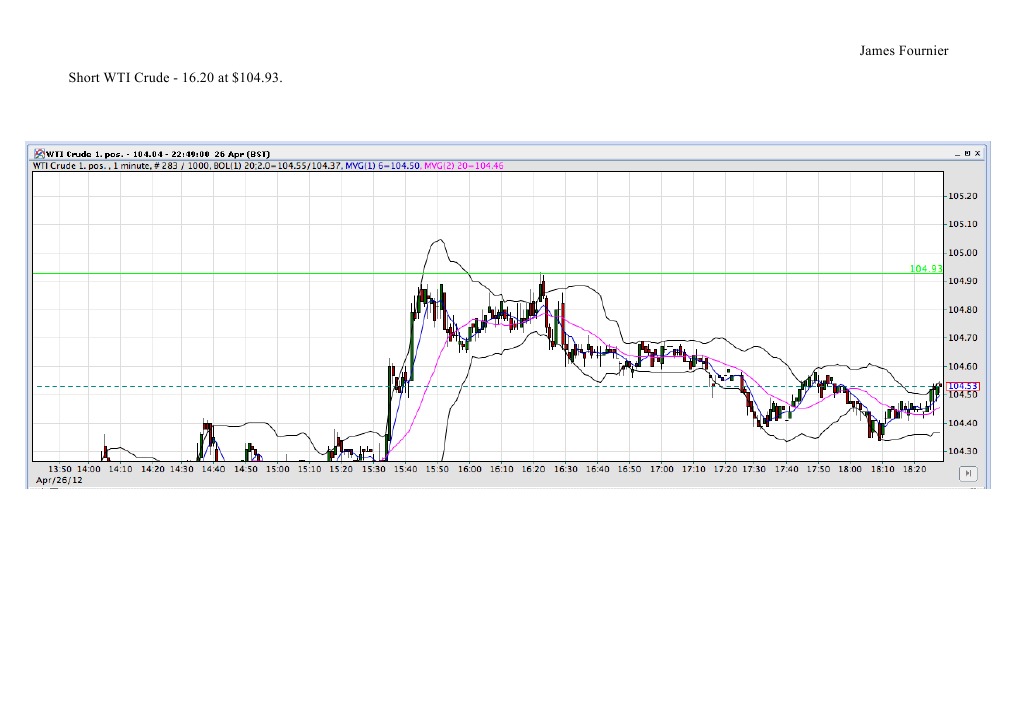The height and width of the screenshot is (719, 1017).
Task: Click the 17:00 time axis label
Action: pyautogui.click(x=662, y=469)
